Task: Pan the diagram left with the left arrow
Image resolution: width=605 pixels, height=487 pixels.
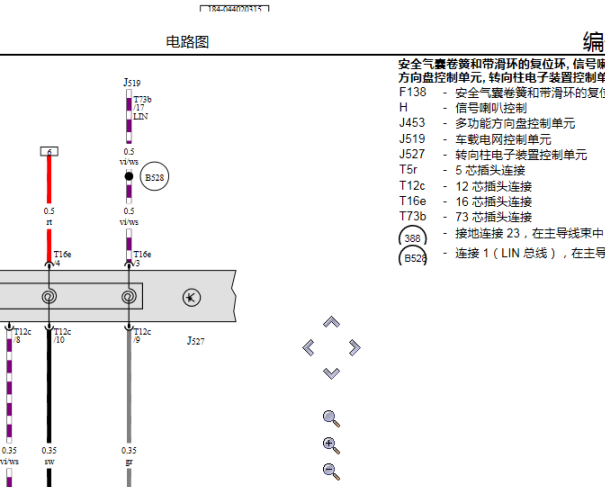Action: [308, 348]
